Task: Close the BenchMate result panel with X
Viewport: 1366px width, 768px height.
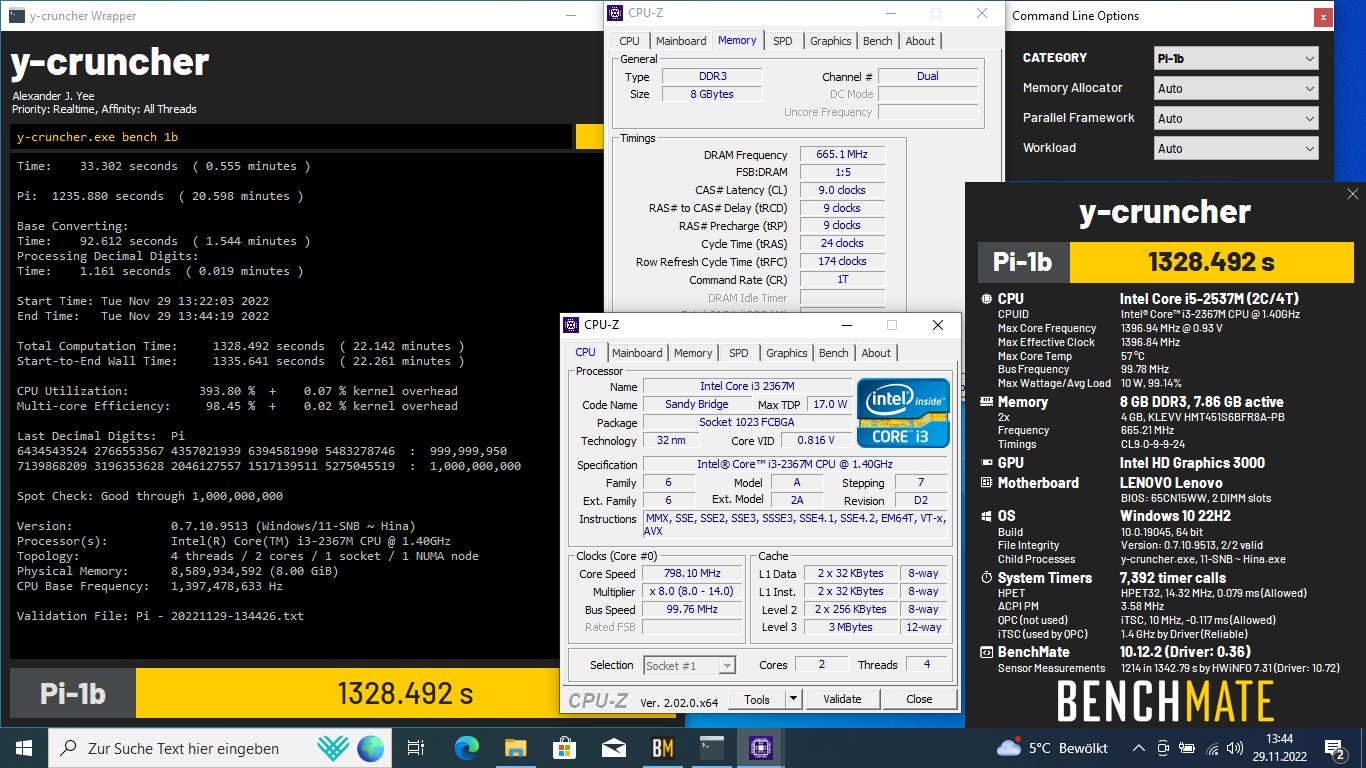Action: 1352,194
